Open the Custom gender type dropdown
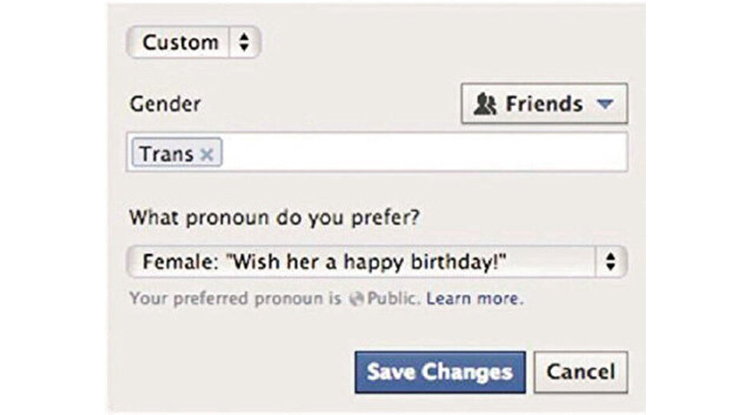The image size is (750, 415). click(193, 42)
